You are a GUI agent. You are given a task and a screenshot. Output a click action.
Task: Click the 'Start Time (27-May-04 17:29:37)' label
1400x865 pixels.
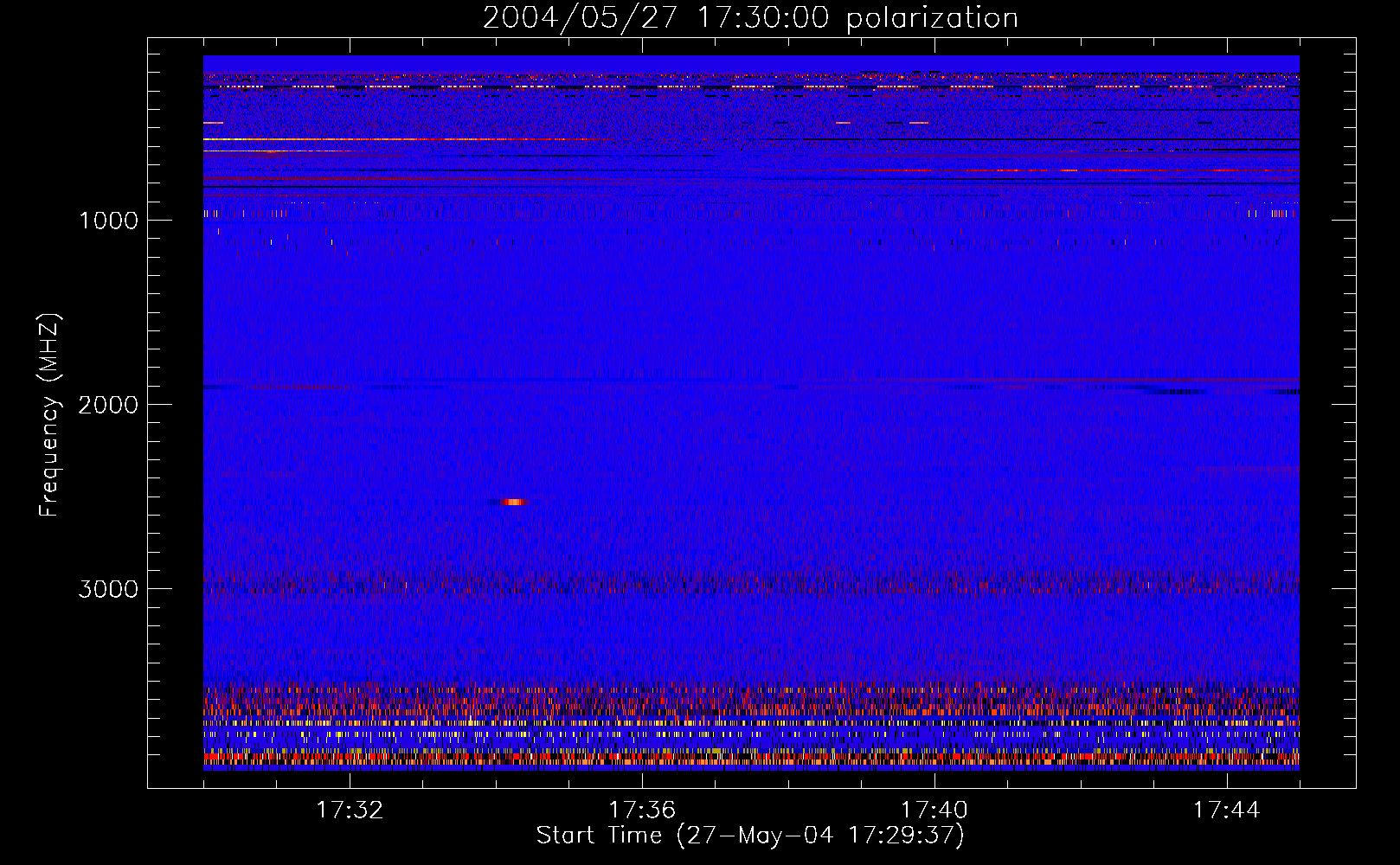(x=750, y=836)
